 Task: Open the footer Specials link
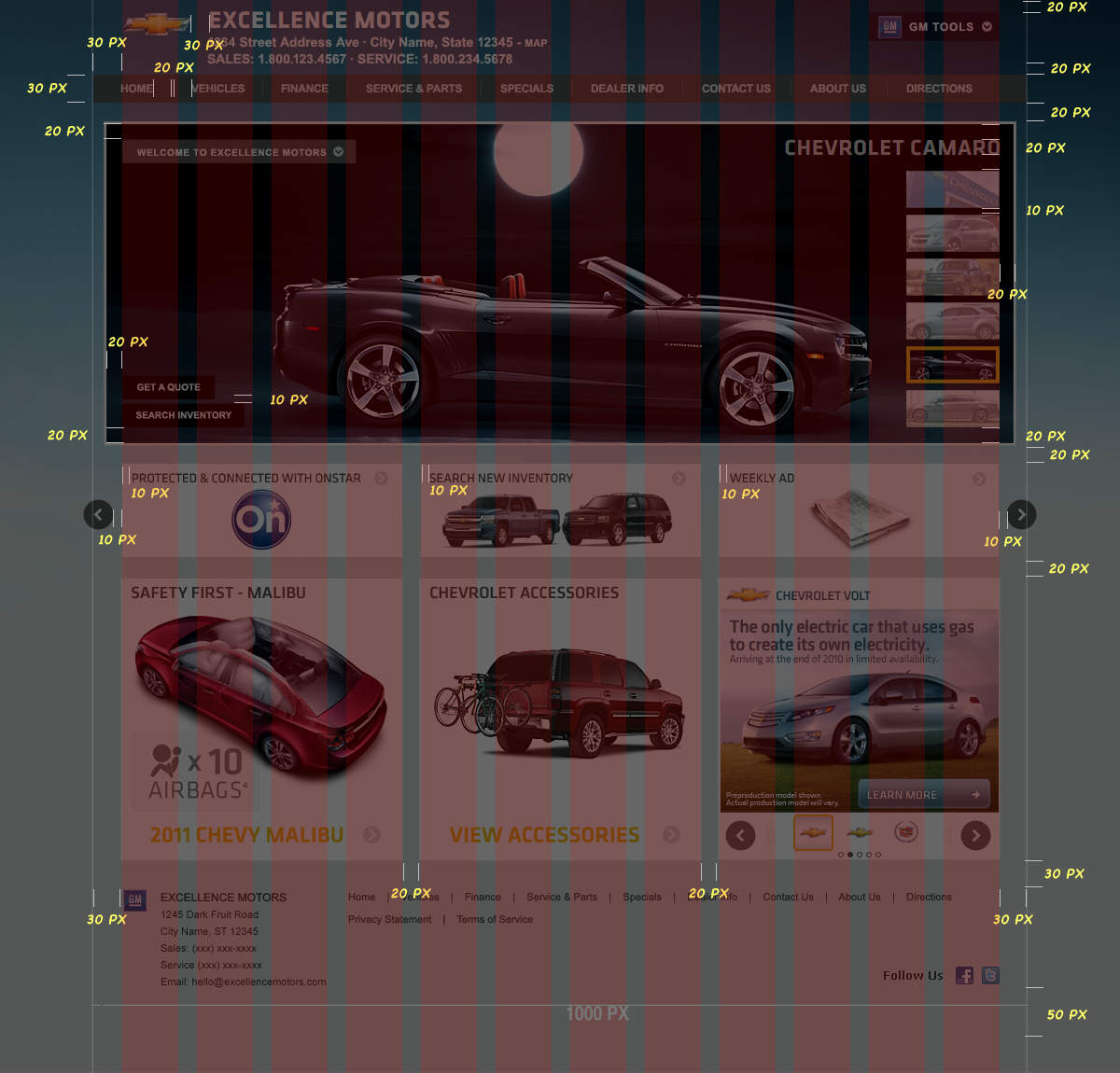[x=642, y=897]
